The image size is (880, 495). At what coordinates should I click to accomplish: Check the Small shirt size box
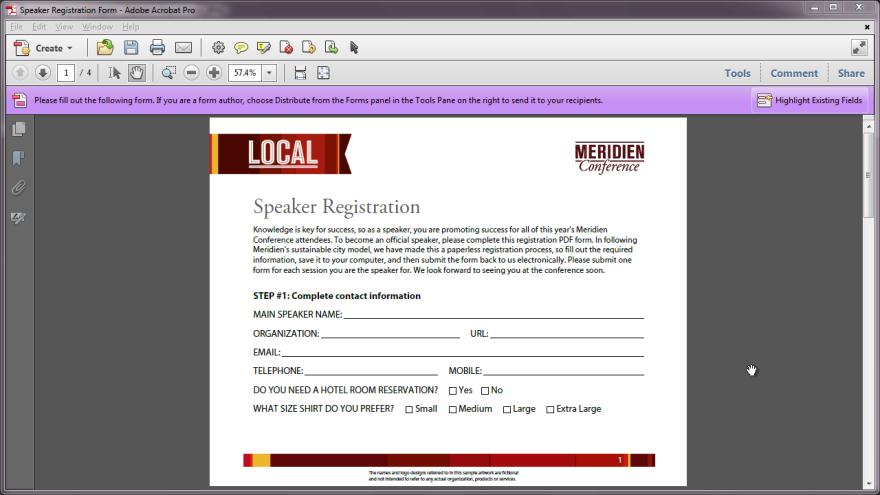pyautogui.click(x=409, y=410)
